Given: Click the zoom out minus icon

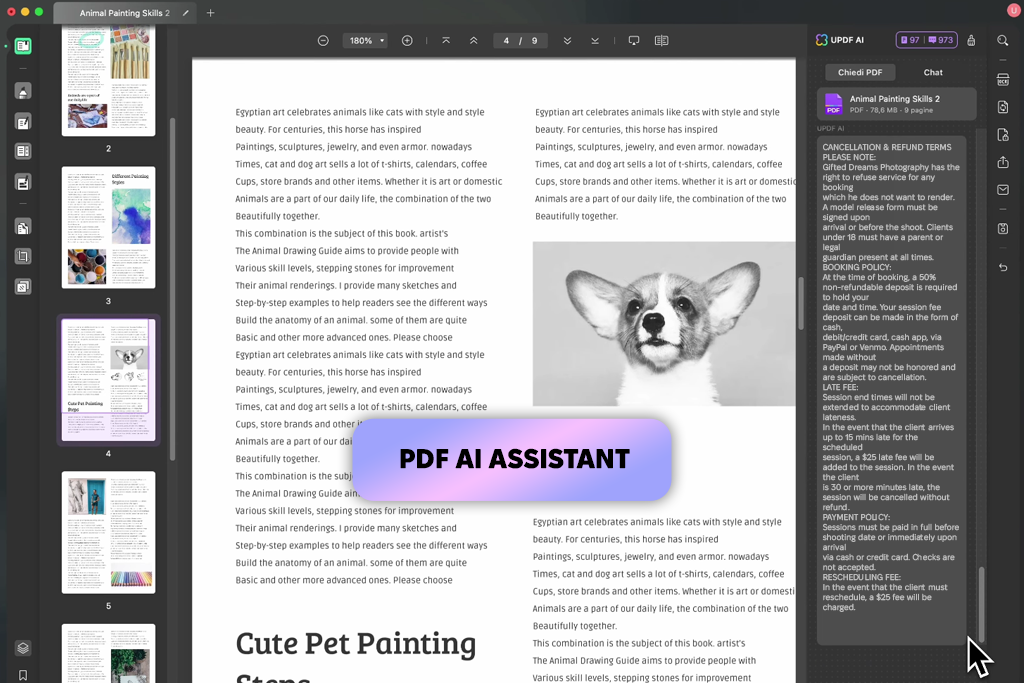Looking at the screenshot, I should click(x=323, y=40).
